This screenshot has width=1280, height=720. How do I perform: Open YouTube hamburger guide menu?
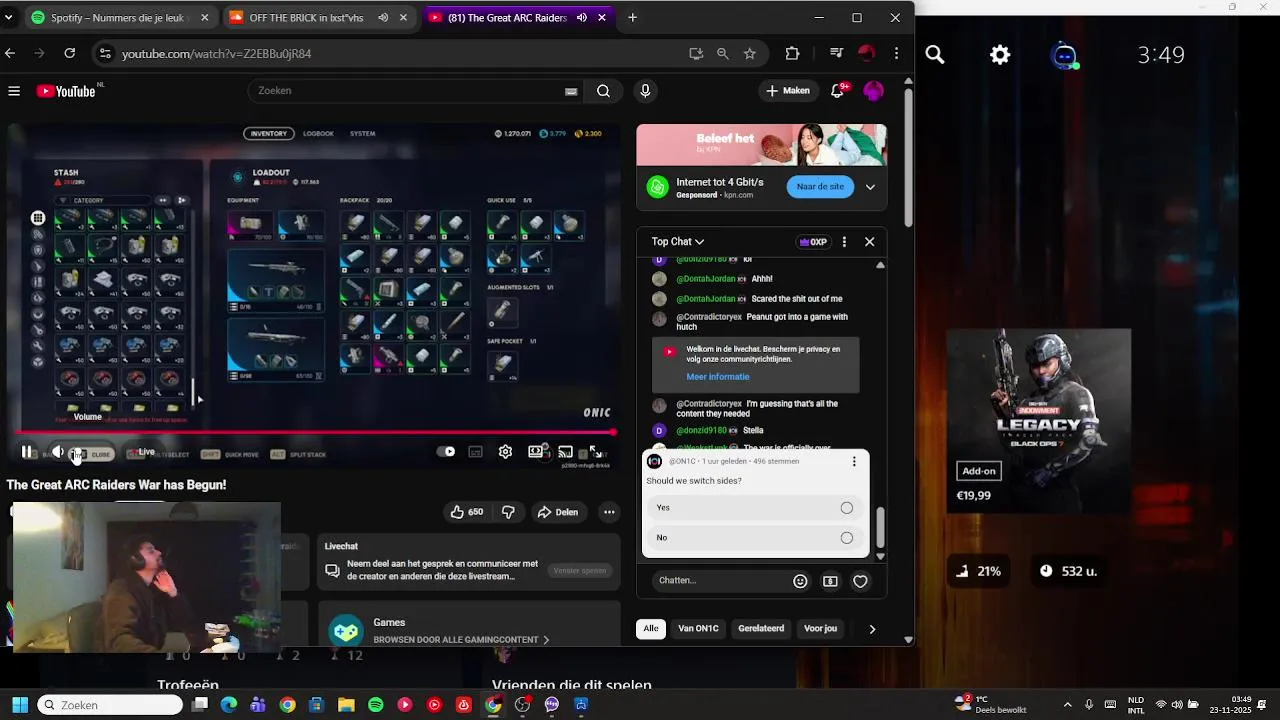14,91
